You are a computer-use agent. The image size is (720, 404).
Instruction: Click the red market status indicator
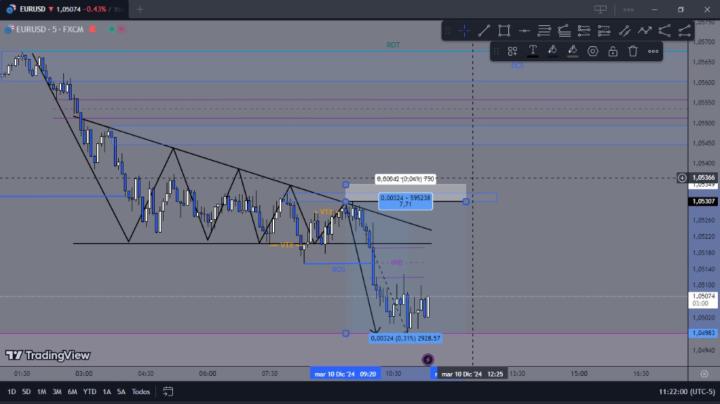click(93, 29)
